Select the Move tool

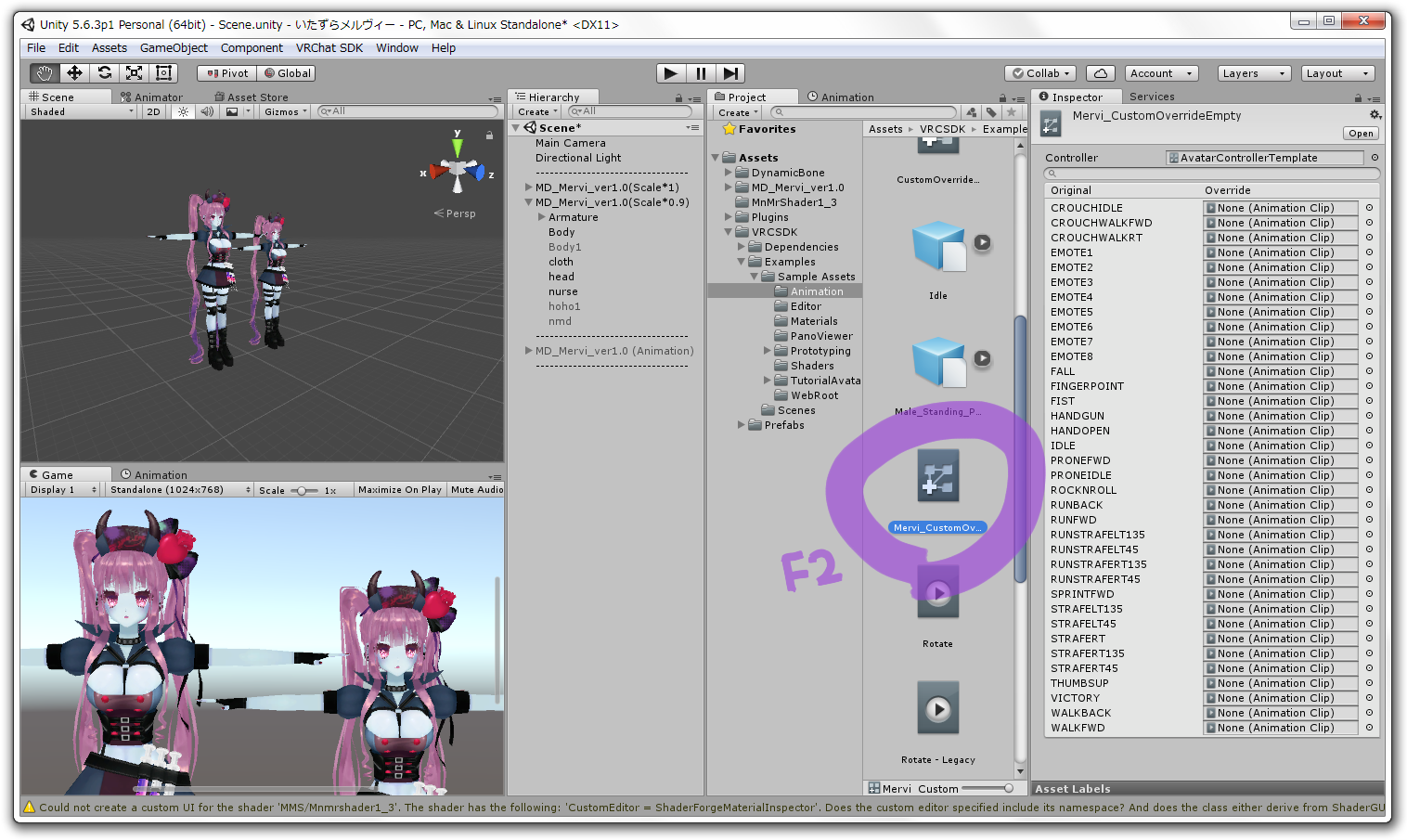(x=74, y=73)
